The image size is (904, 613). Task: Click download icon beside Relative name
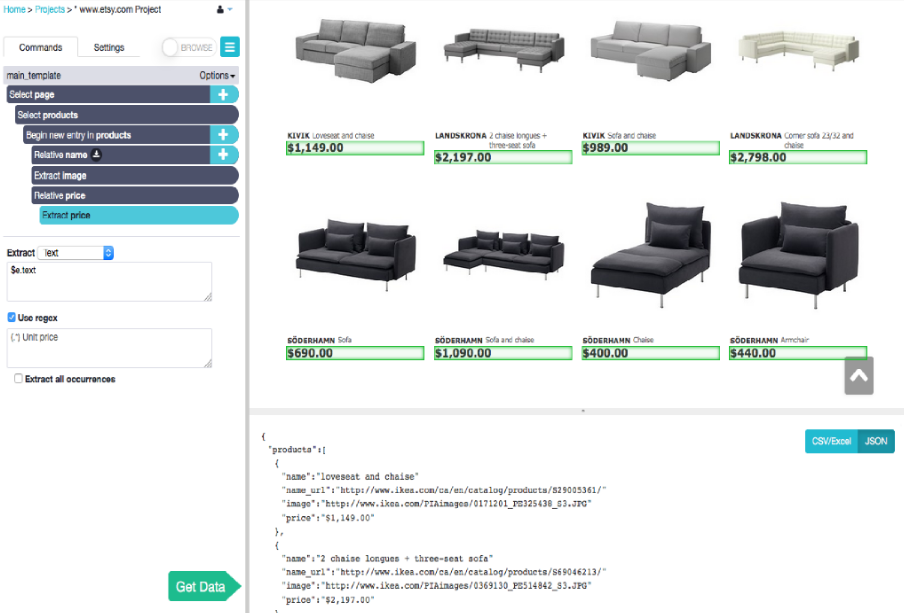[97, 155]
